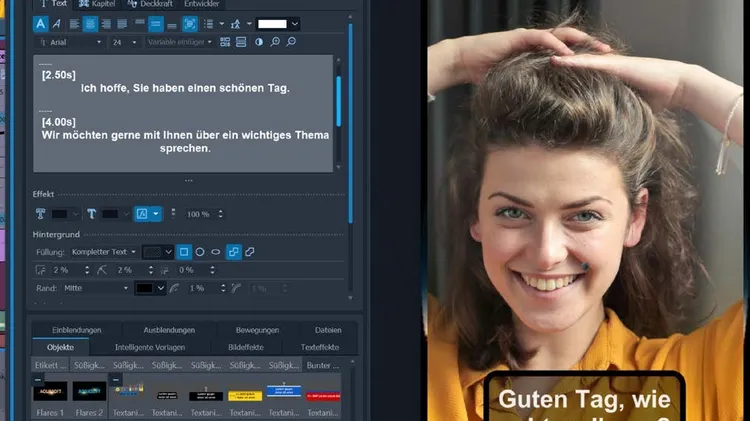Open the Arial font dropdown
This screenshot has width=750, height=421.
69,42
